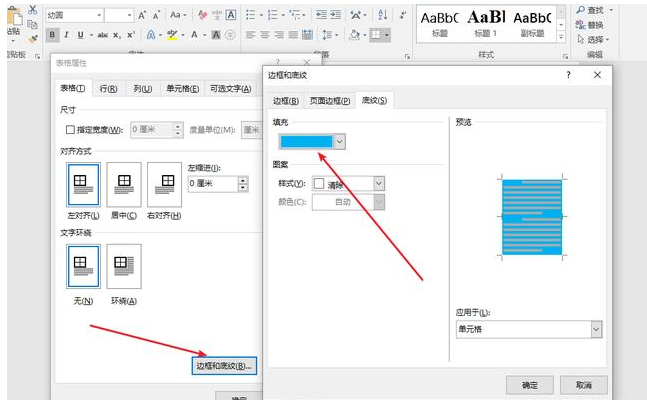Choose 左对齐 table alignment option
Screen dimensions: 647x400
click(83, 185)
